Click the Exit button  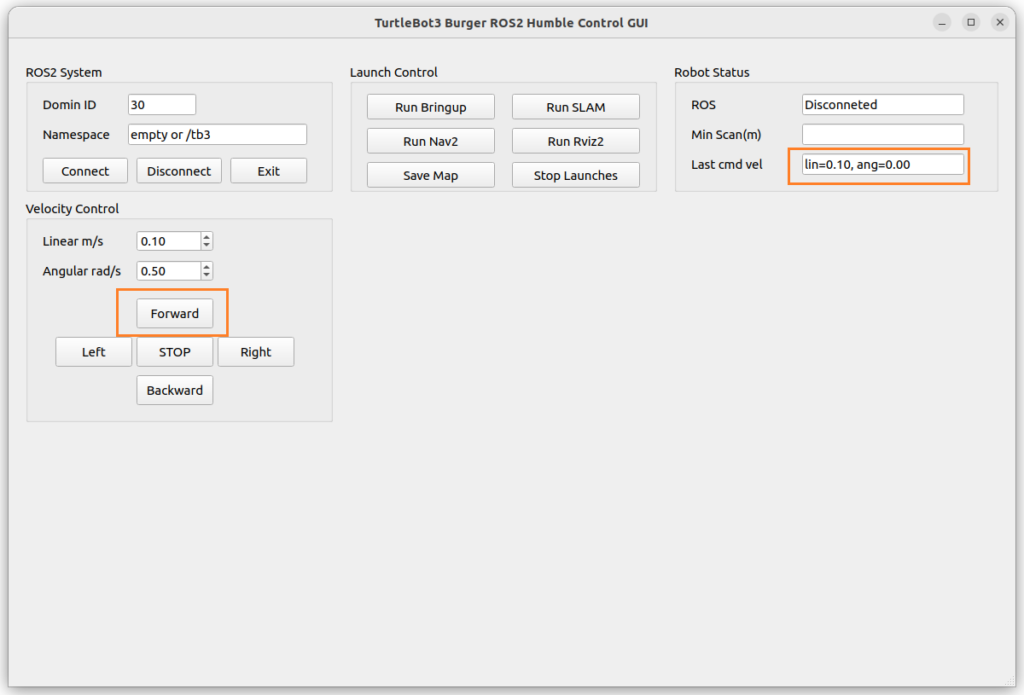(268, 171)
